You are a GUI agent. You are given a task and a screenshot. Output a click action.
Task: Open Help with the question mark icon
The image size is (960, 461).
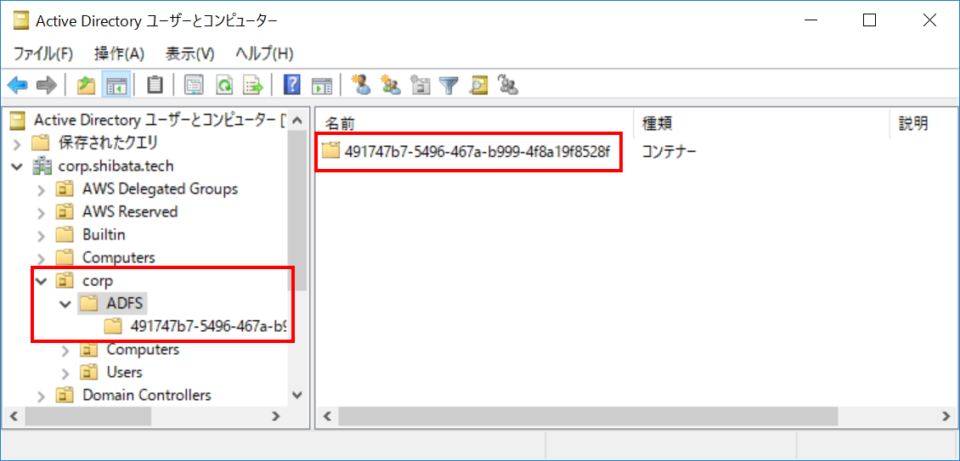pyautogui.click(x=292, y=86)
